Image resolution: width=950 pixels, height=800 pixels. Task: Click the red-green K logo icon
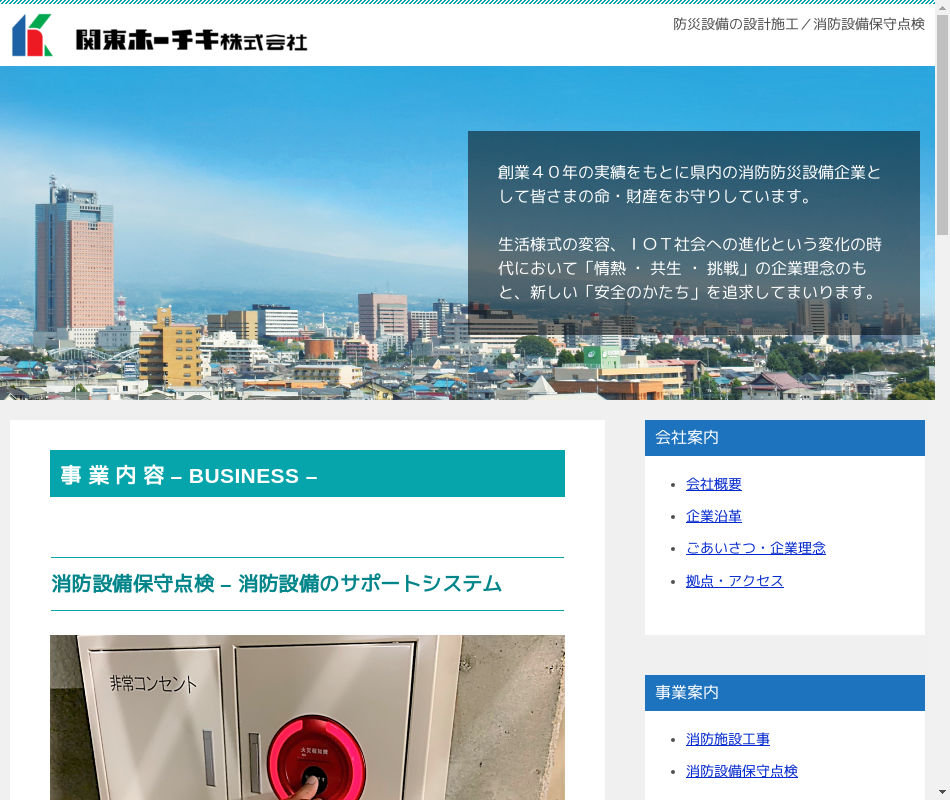click(32, 36)
